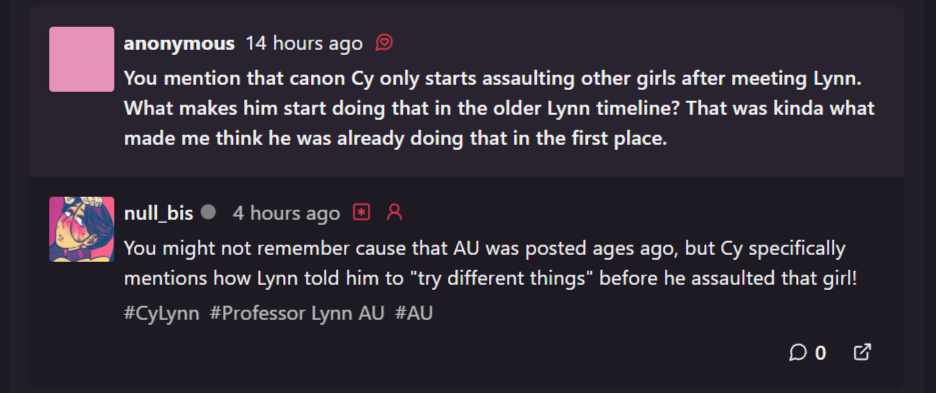Image resolution: width=936 pixels, height=393 pixels.
Task: Click the 4 hours ago timestamp
Action: coord(287,213)
